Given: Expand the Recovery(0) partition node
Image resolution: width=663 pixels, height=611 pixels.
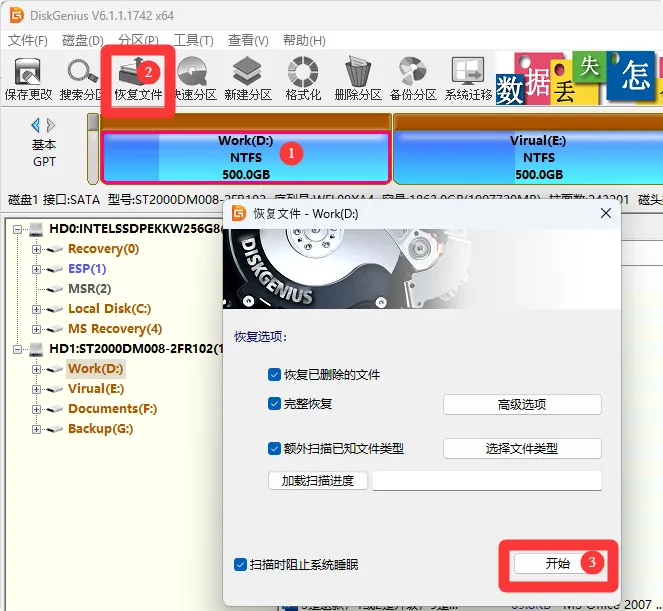Looking at the screenshot, I should click(x=36, y=249).
